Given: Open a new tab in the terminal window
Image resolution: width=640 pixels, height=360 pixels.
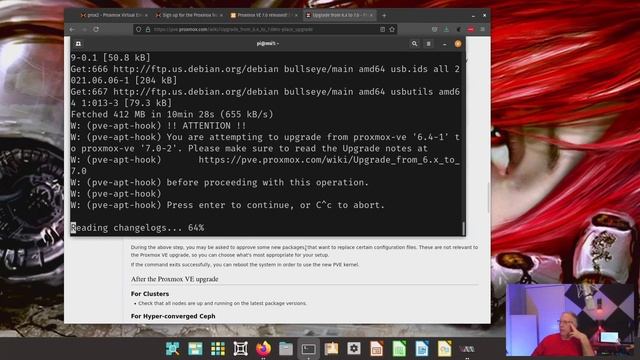Looking at the screenshot, I should click(x=78, y=44).
